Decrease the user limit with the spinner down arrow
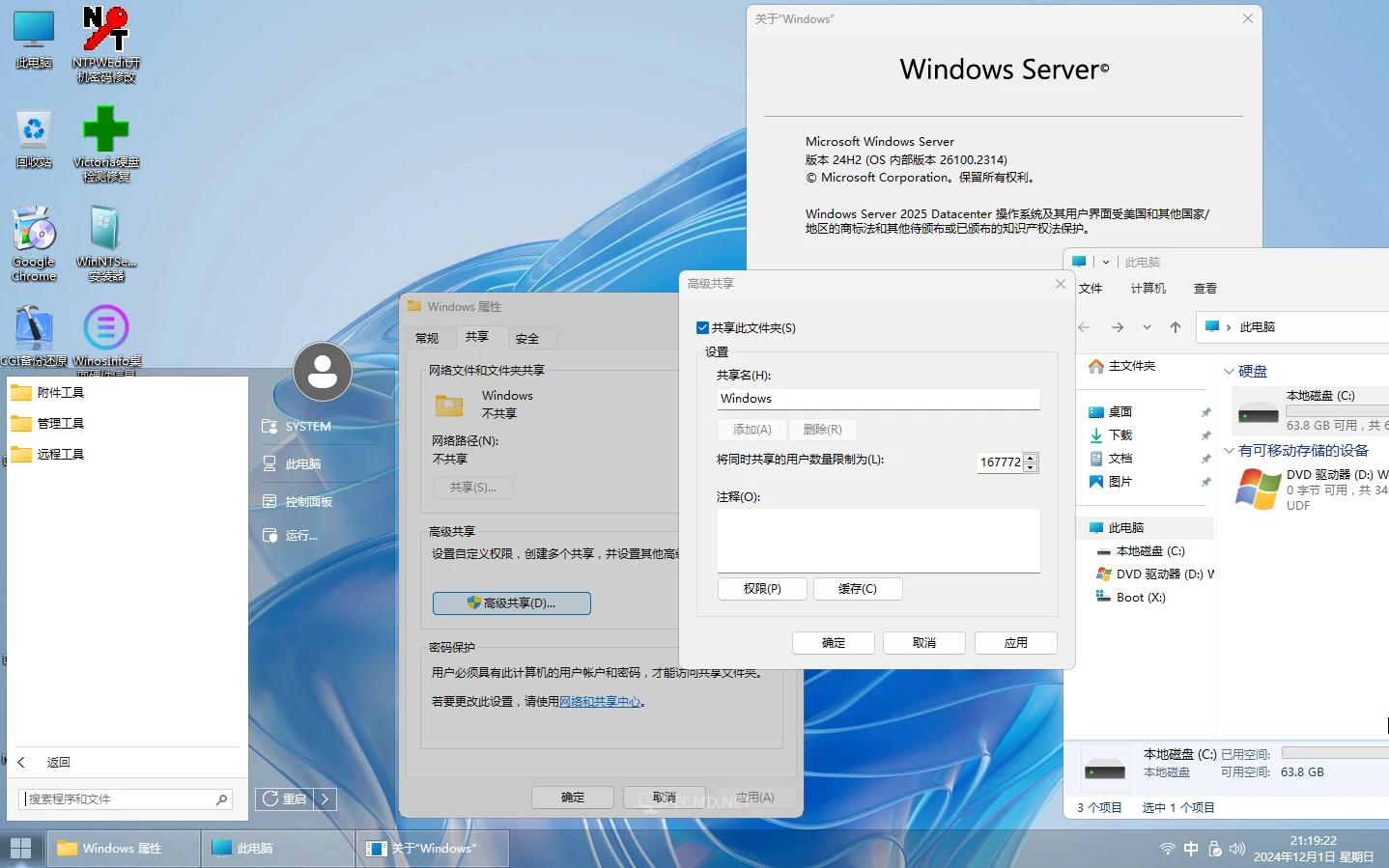The width and height of the screenshot is (1389, 868). (x=1031, y=468)
